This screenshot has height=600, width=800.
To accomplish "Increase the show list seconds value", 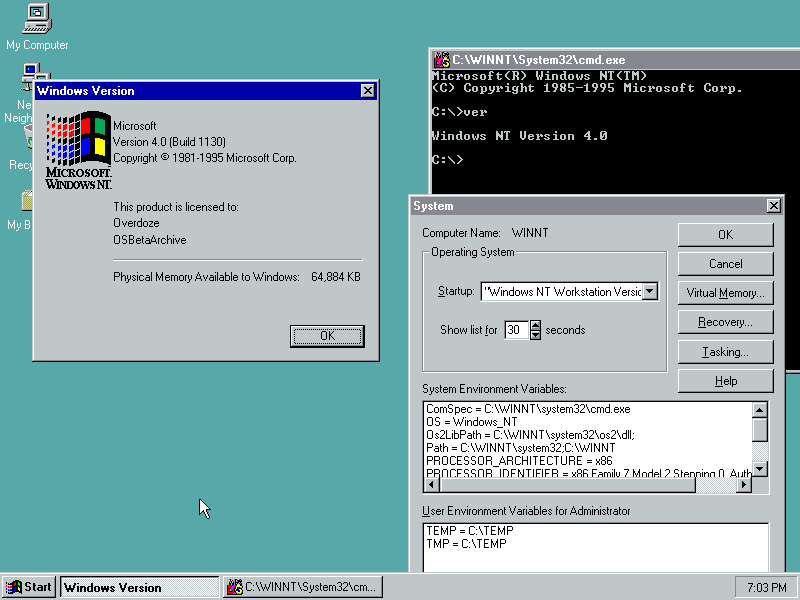I will pyautogui.click(x=535, y=325).
